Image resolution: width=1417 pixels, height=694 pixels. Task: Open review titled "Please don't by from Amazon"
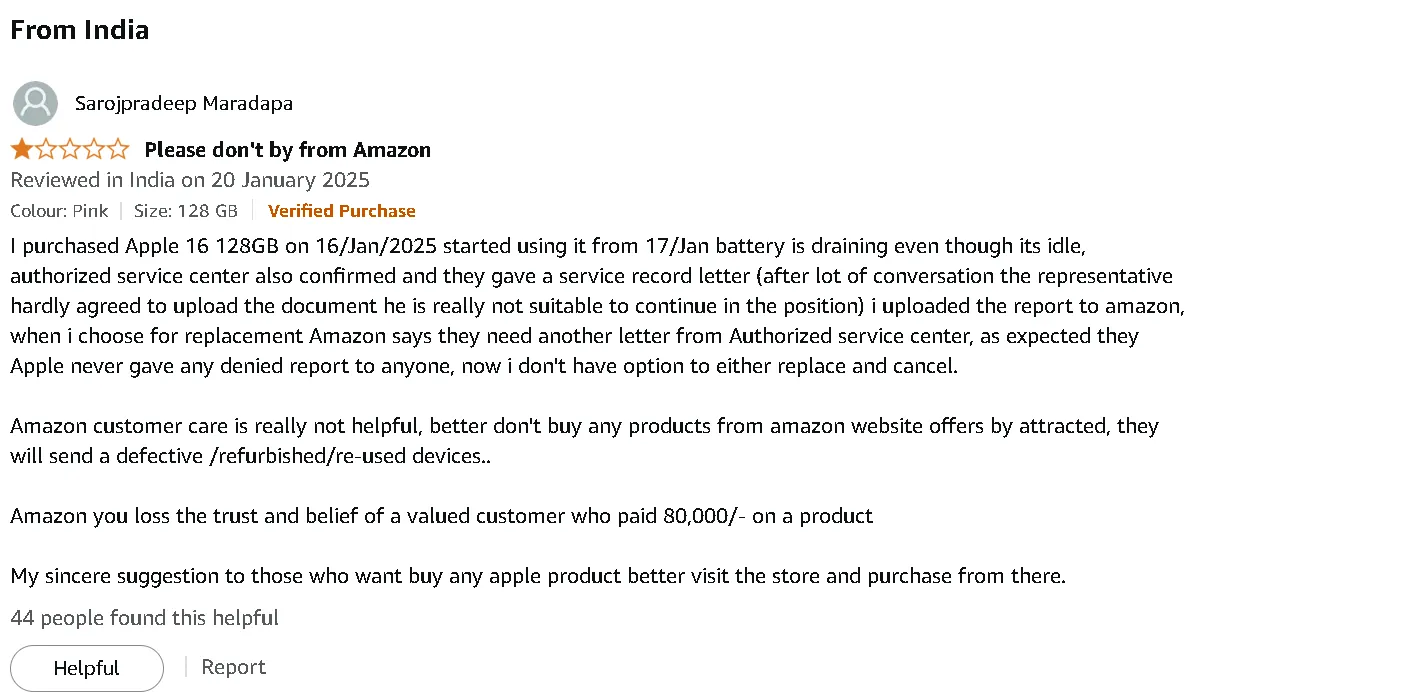tap(288, 150)
